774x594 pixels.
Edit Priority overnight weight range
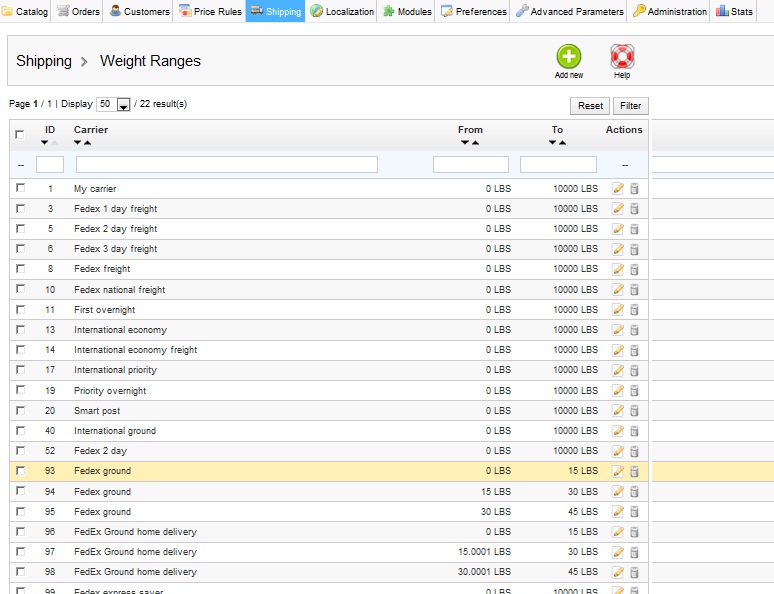tap(618, 391)
